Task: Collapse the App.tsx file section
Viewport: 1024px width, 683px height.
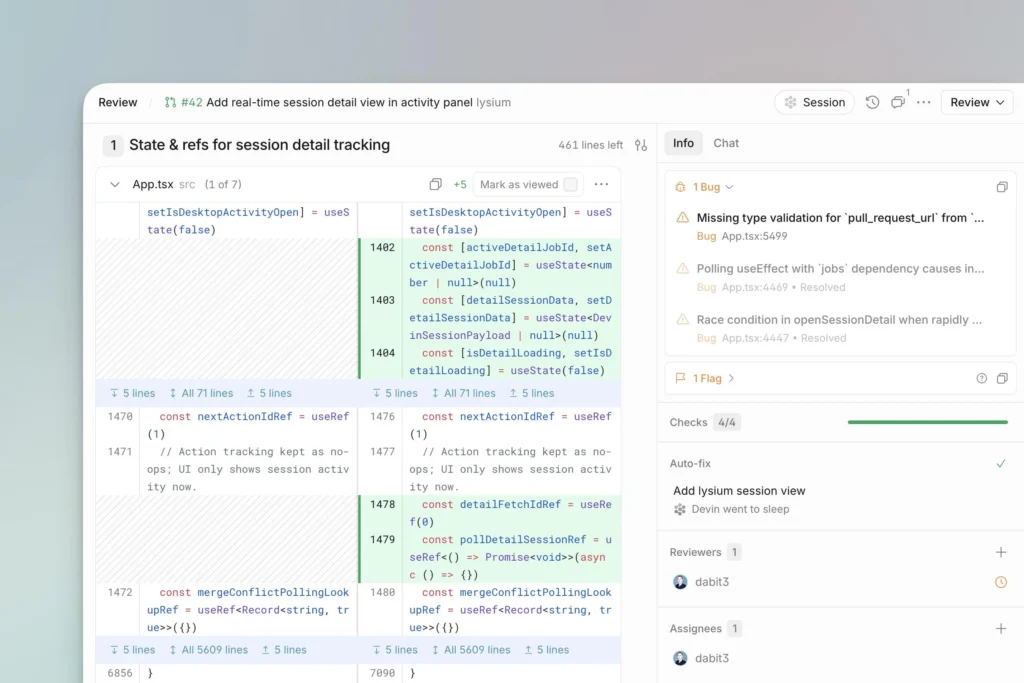Action: [115, 185]
